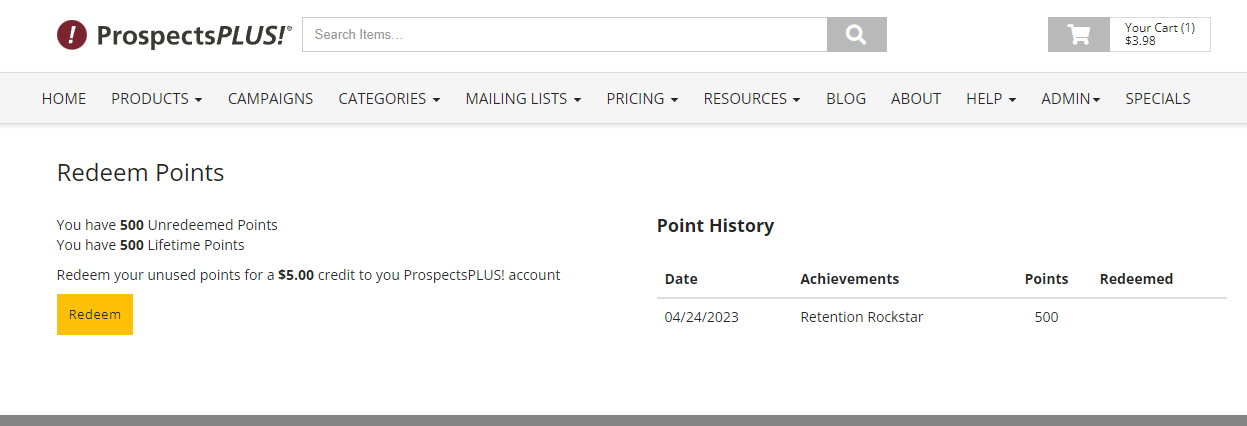Open the BLOG page
The width and height of the screenshot is (1247, 426).
(x=846, y=98)
